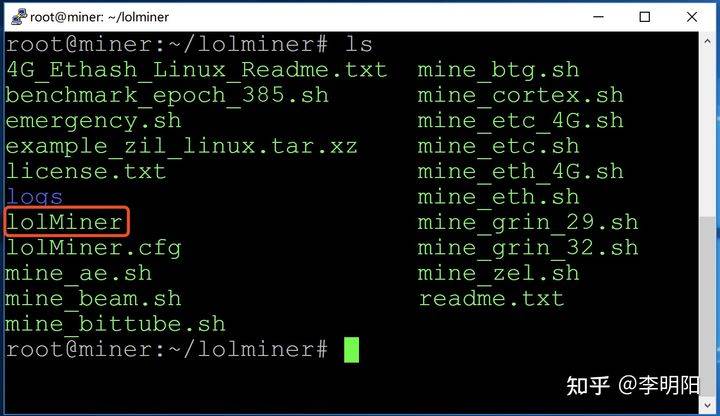Click the scrollbar up arrow
Image resolution: width=720 pixels, height=416 pixels.
[x=709, y=41]
